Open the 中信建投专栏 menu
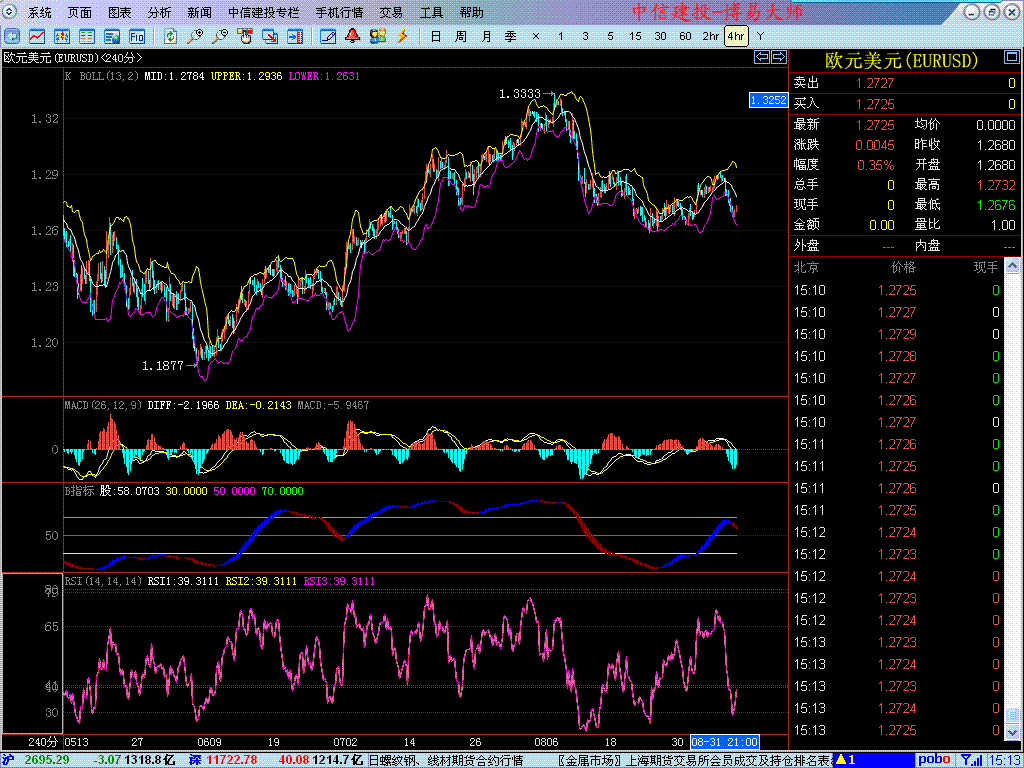 click(x=263, y=13)
